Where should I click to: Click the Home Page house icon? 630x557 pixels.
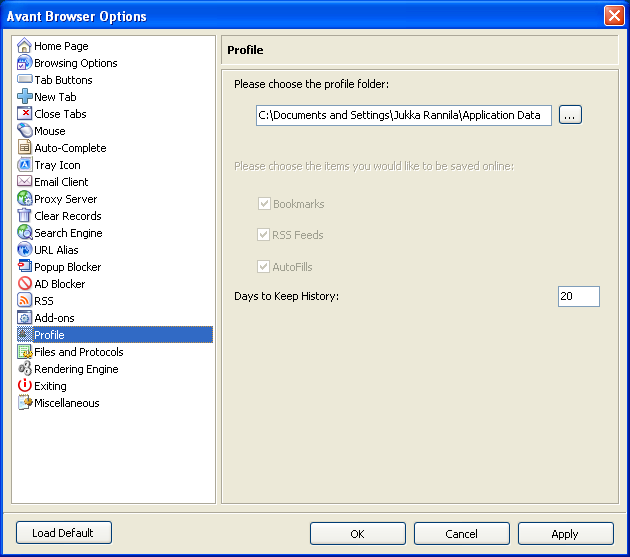click(x=24, y=45)
